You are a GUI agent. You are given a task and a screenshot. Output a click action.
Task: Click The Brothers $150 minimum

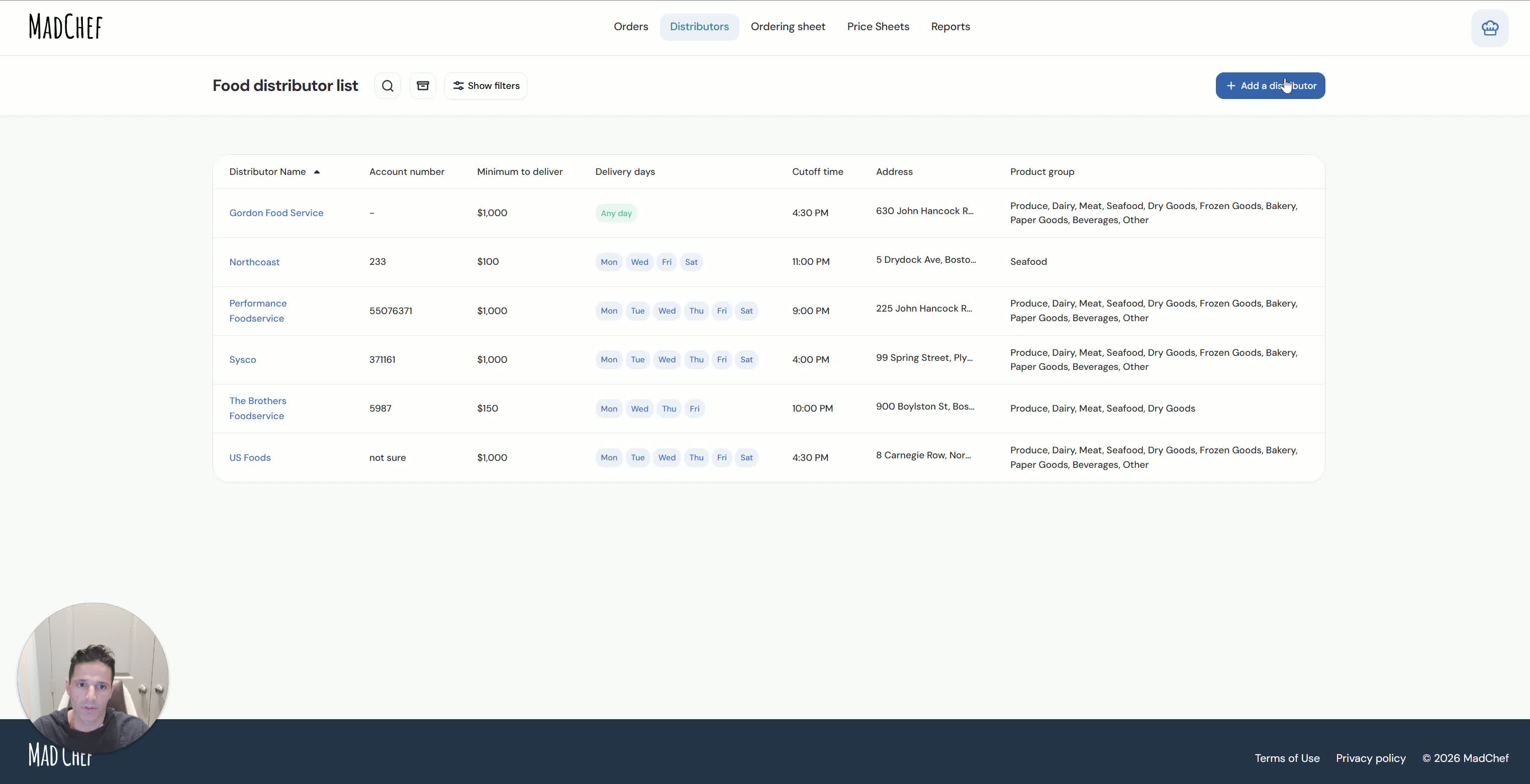coord(487,409)
